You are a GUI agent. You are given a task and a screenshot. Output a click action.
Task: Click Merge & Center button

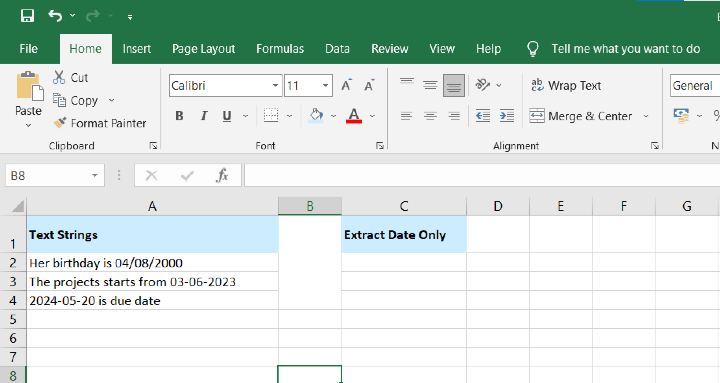(x=581, y=116)
